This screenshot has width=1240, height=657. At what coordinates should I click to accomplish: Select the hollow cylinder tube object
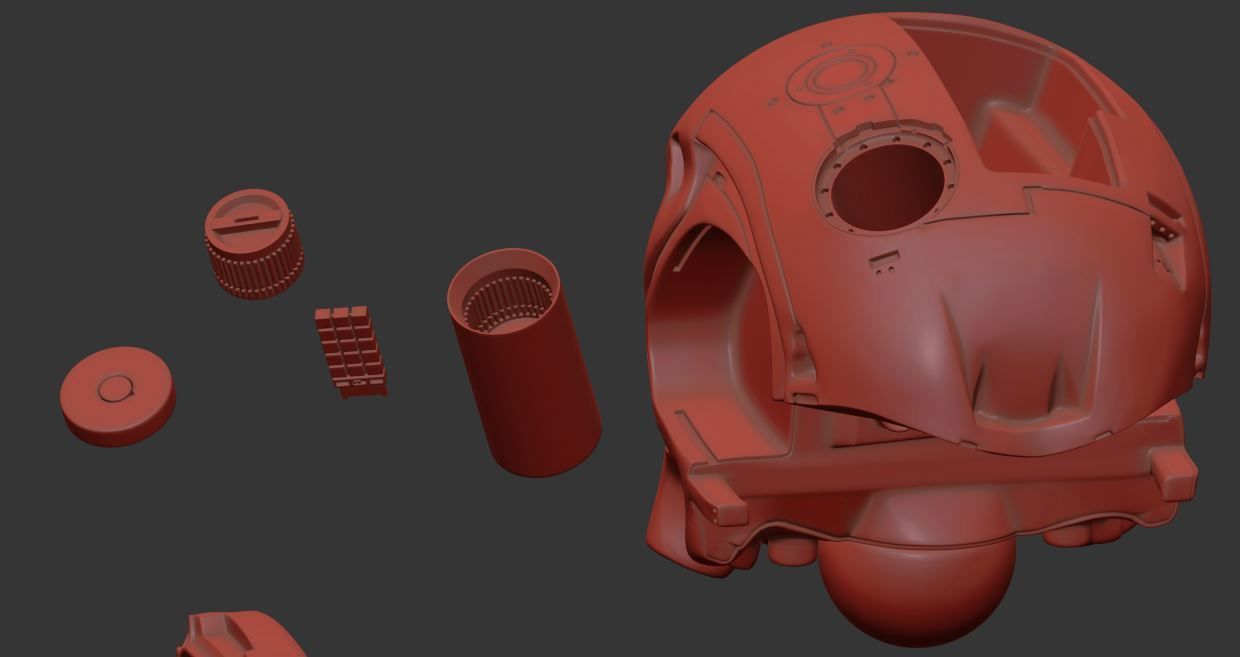coord(523,362)
